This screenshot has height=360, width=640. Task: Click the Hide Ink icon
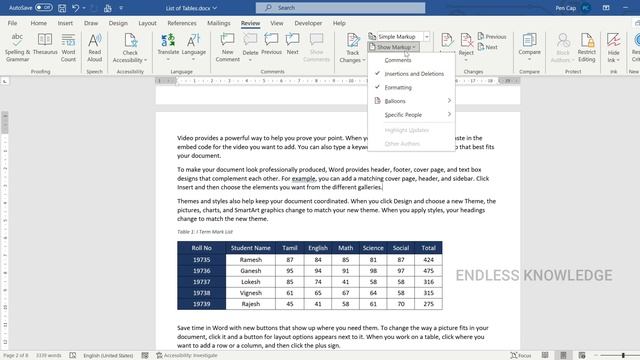(x=613, y=40)
